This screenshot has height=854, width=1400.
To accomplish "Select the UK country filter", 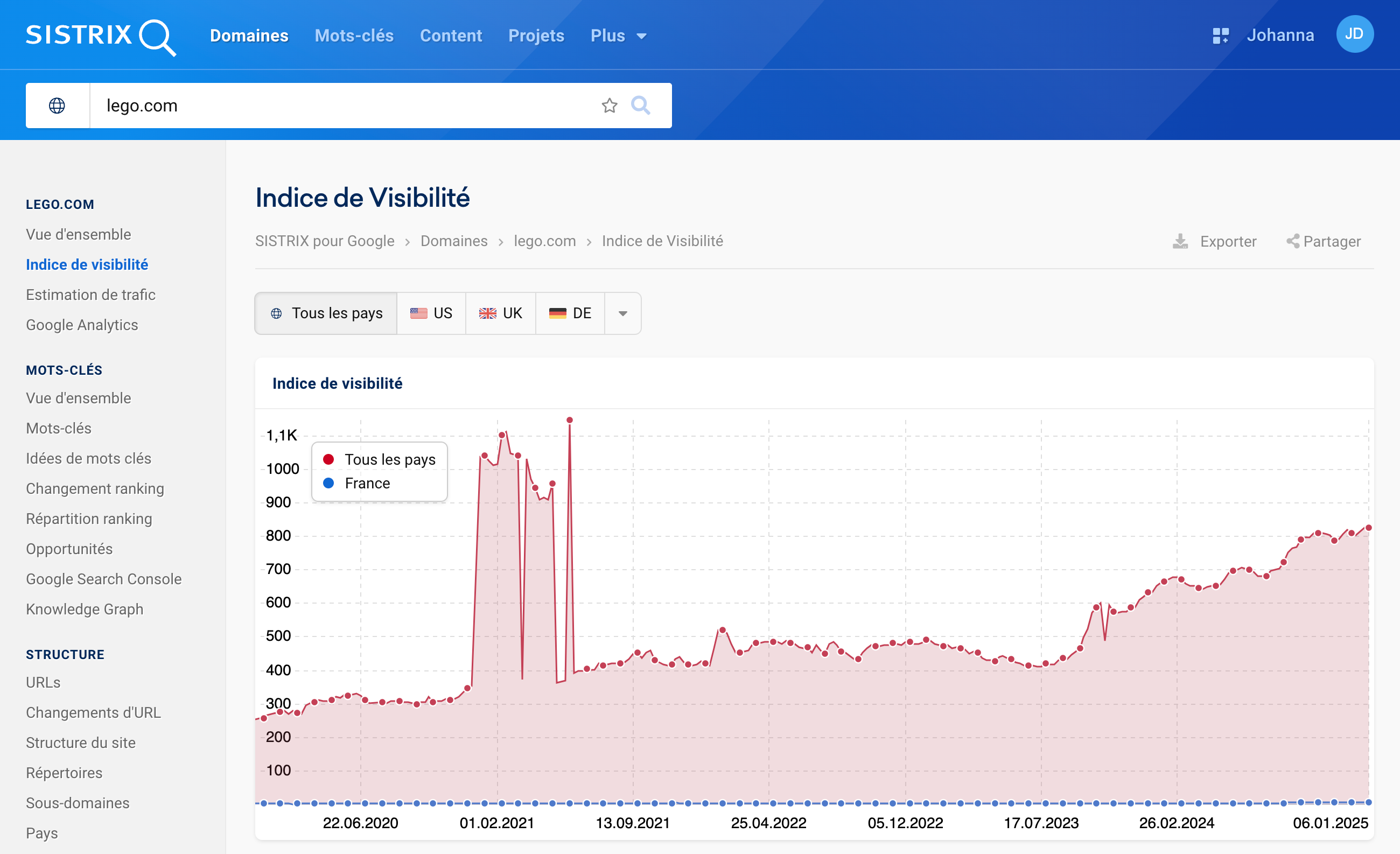I will [x=501, y=313].
